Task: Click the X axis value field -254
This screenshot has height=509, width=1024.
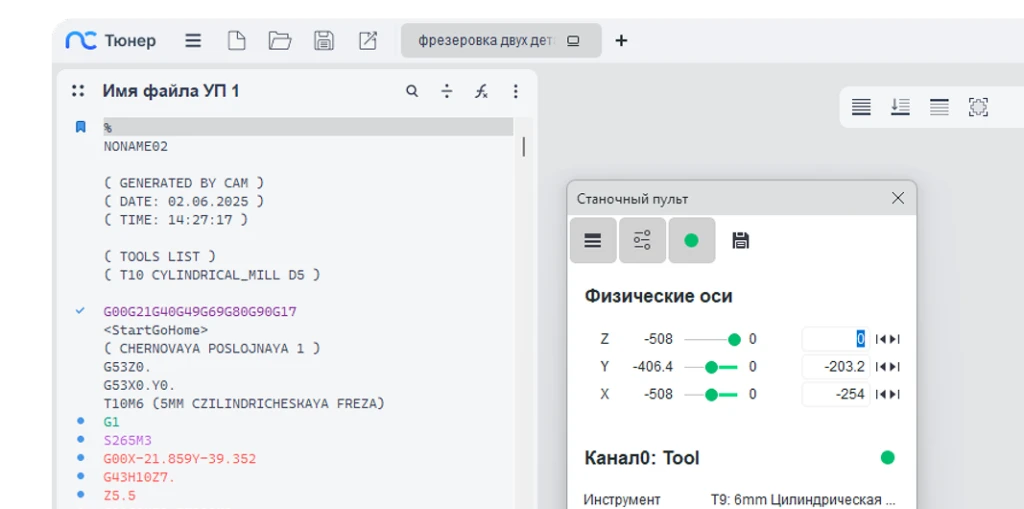Action: [x=836, y=394]
